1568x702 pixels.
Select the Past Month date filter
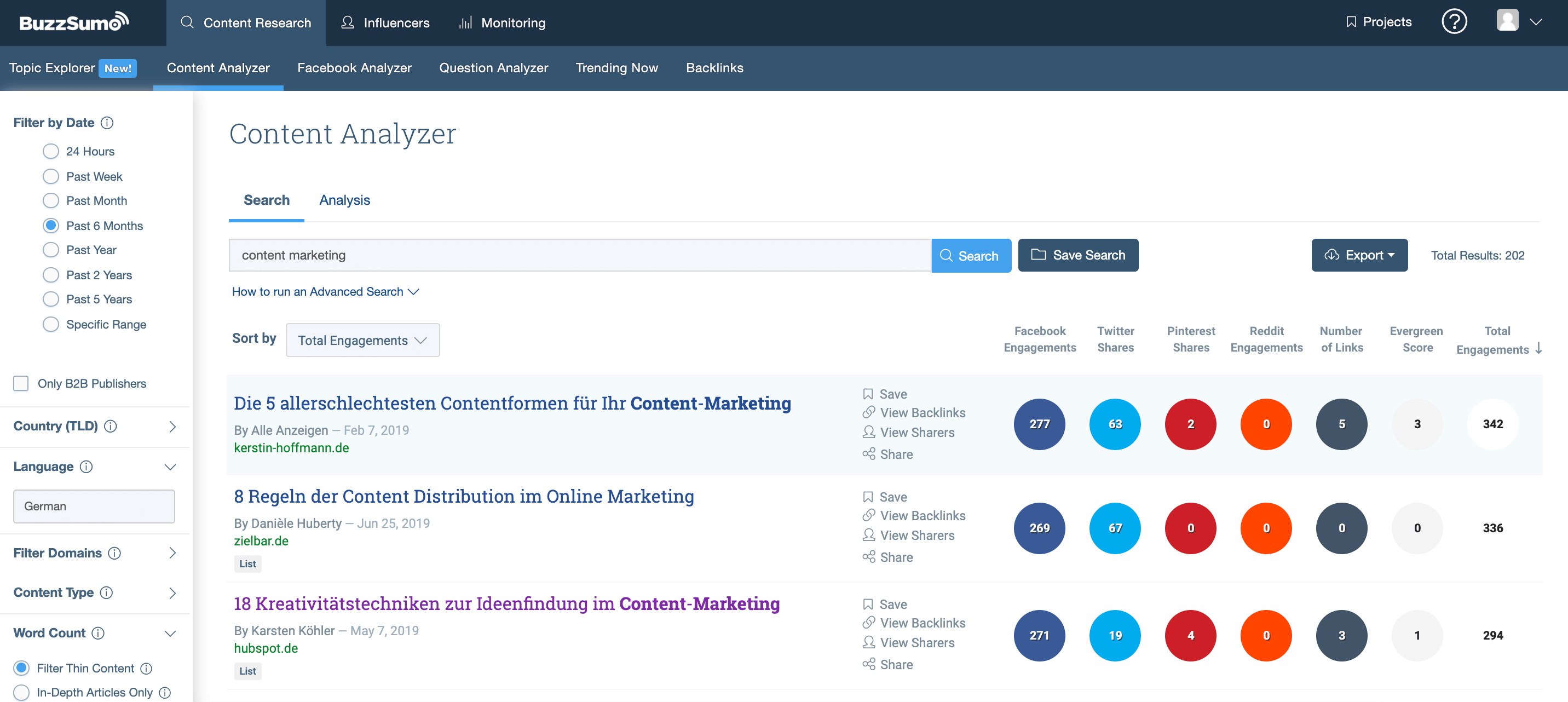[x=51, y=201]
